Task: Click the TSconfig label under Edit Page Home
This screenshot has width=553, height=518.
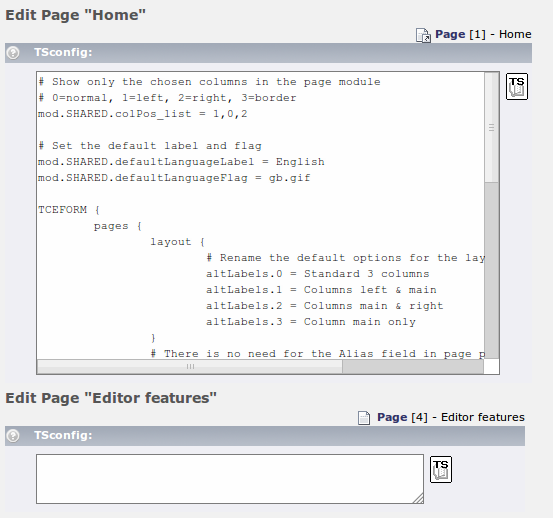Action: point(63,53)
